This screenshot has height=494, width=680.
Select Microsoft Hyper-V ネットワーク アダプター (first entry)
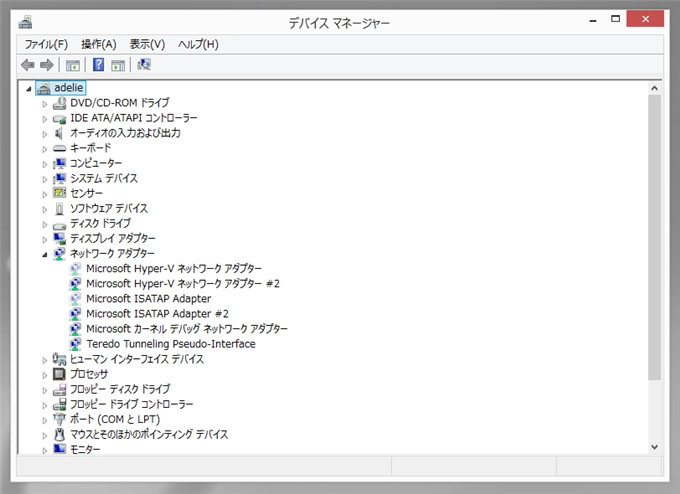pos(173,268)
